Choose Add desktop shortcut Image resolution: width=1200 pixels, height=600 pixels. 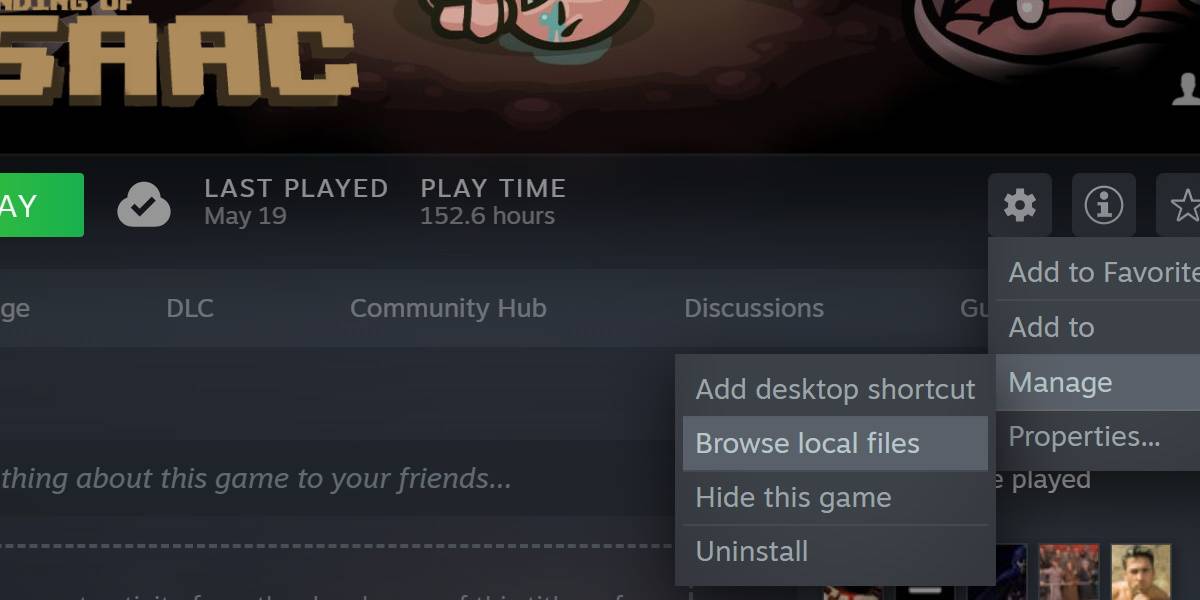coord(835,389)
